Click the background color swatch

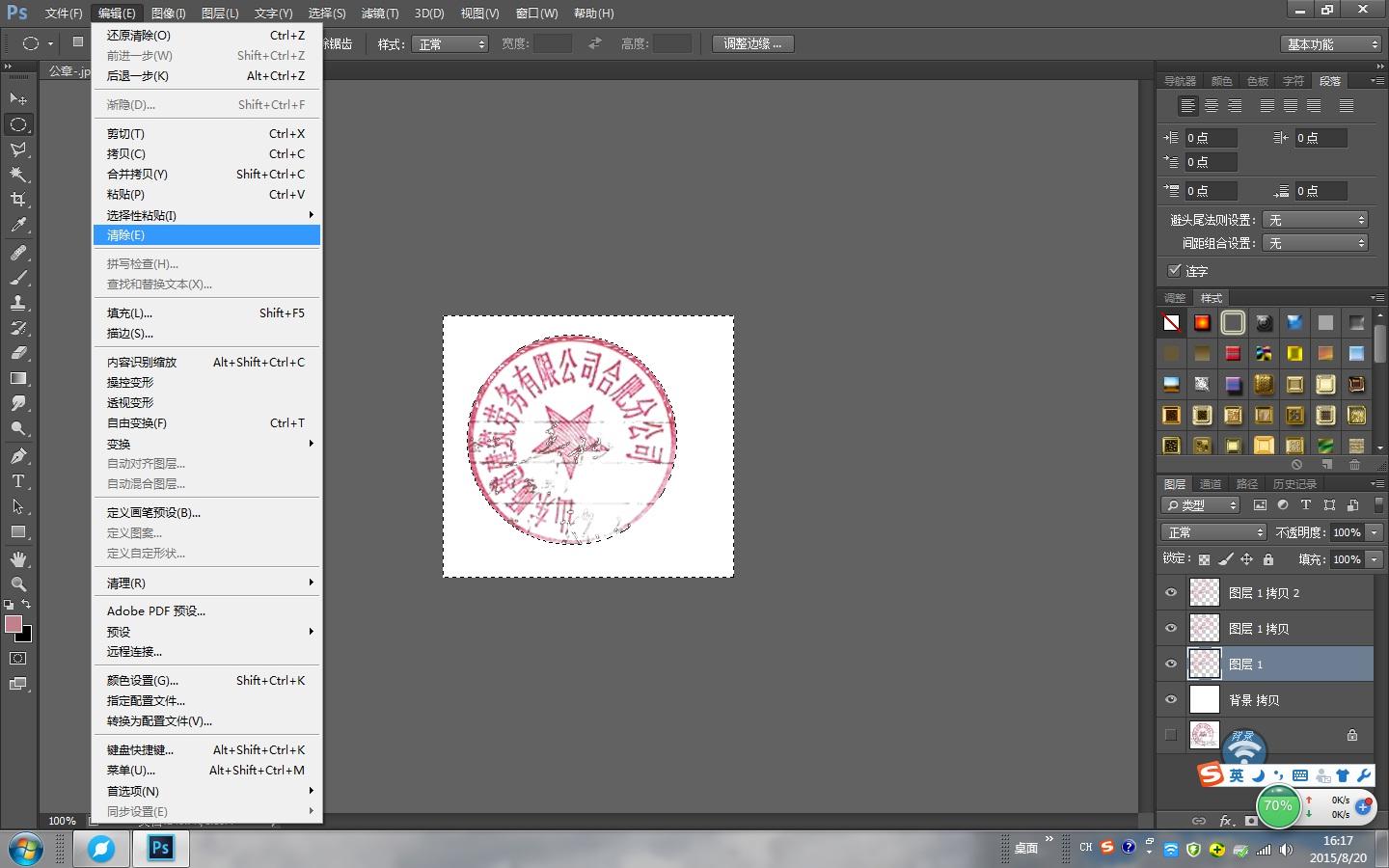(25, 636)
